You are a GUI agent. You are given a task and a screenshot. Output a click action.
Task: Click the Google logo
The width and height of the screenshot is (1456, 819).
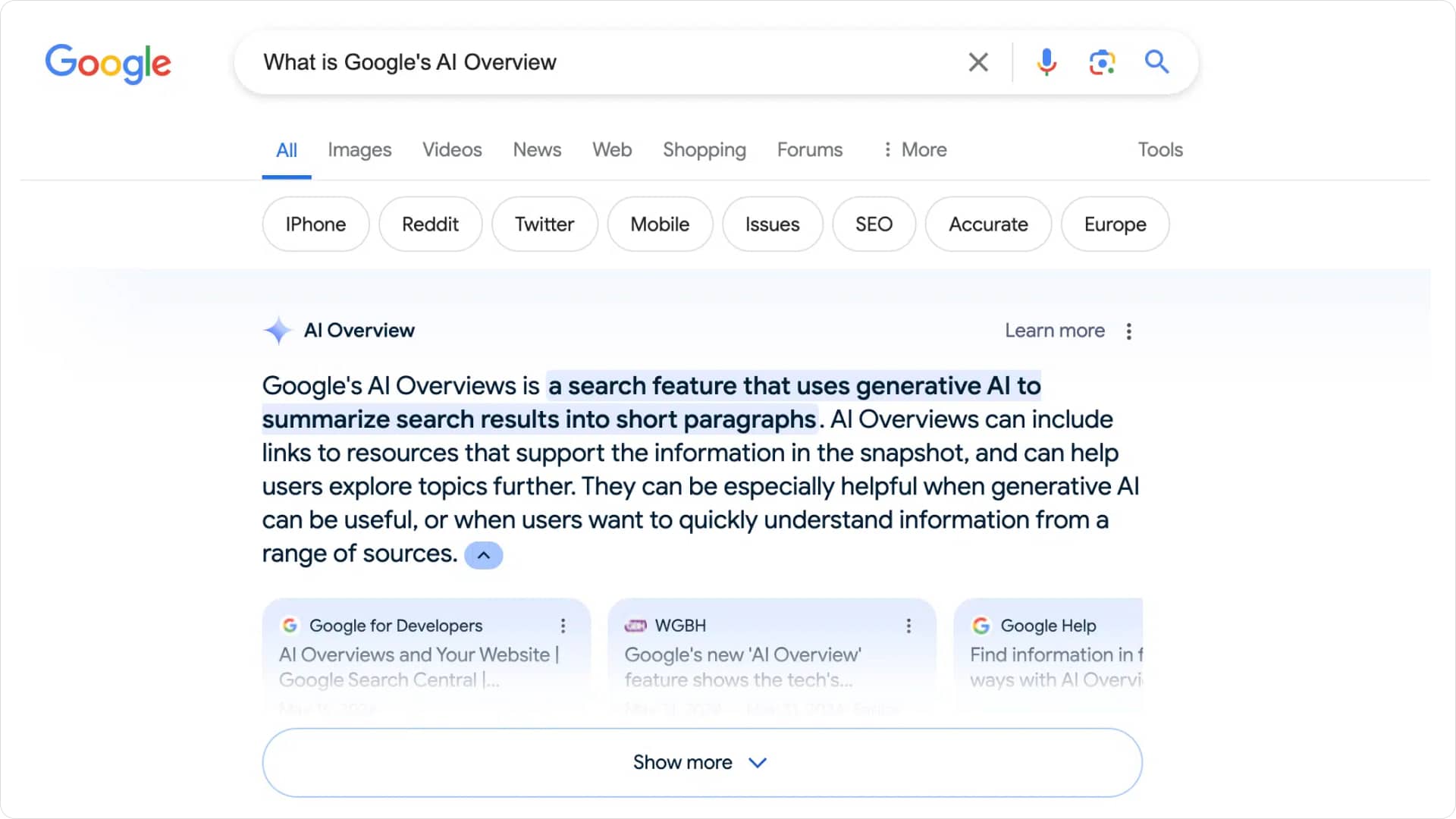tap(108, 63)
